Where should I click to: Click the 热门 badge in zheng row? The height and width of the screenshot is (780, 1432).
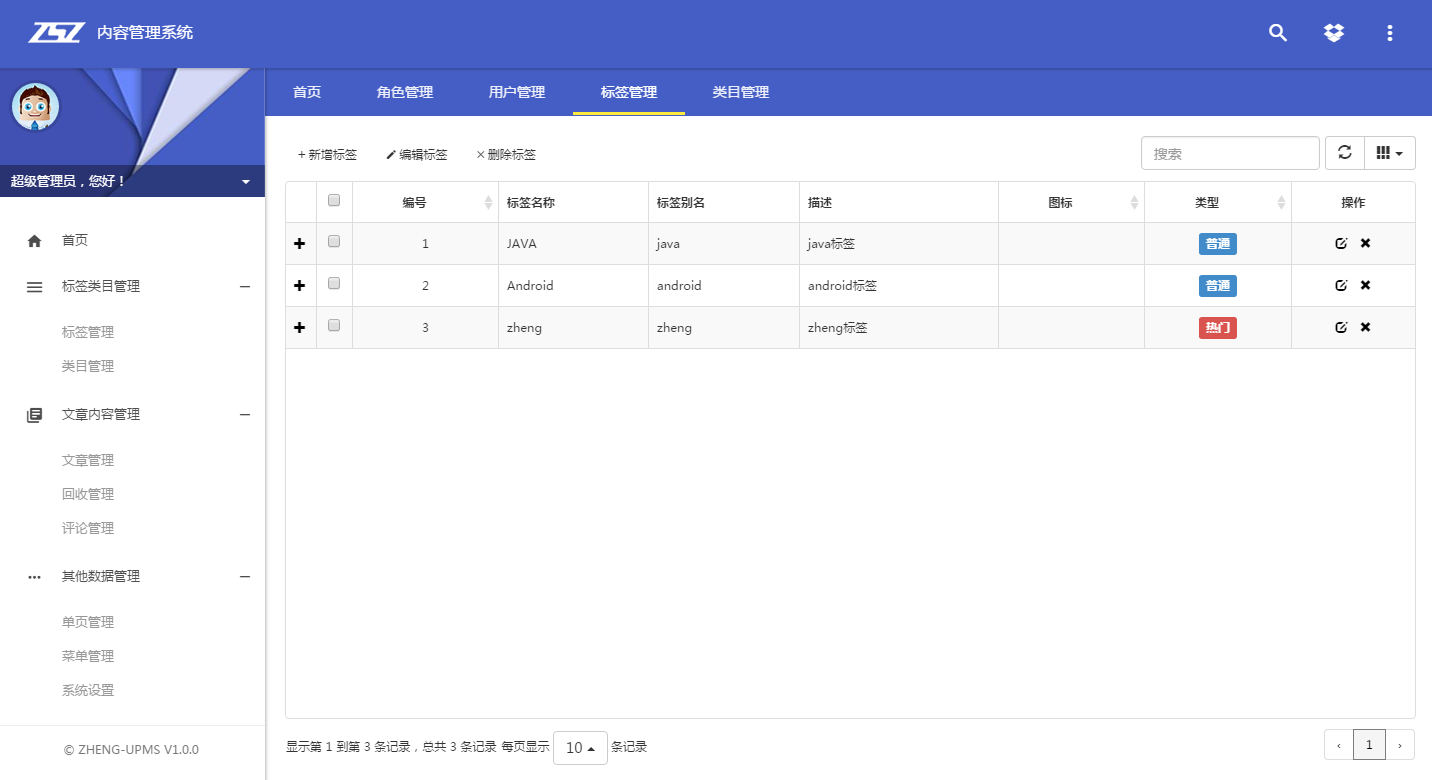1217,327
